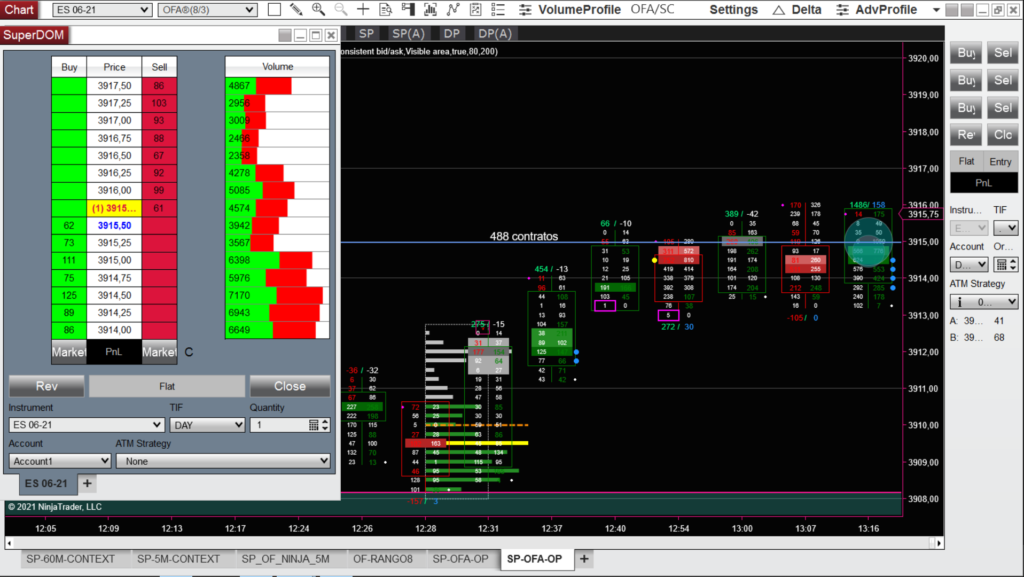Select the SP(A) chart tab
The image size is (1024, 577).
[x=408, y=33]
